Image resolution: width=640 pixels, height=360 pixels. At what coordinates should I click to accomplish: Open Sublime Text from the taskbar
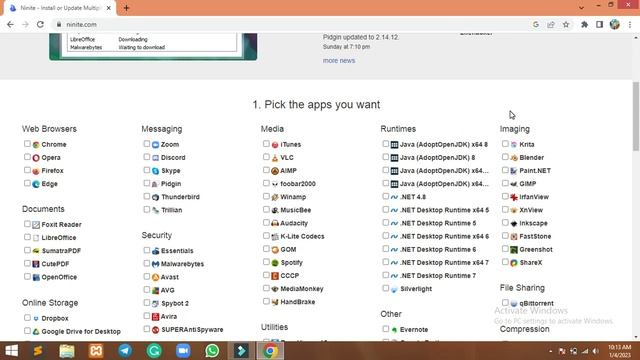coord(38,351)
